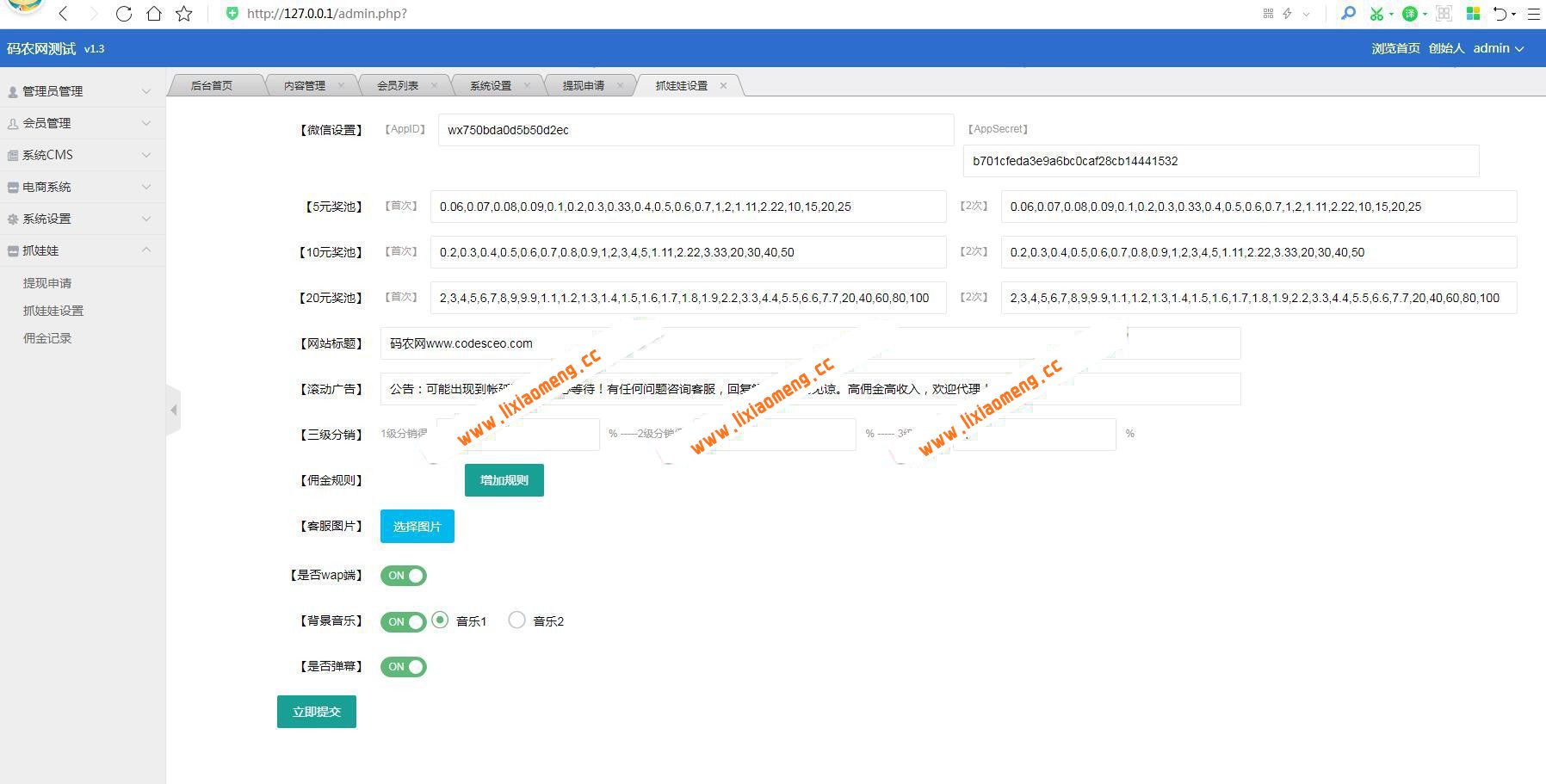The image size is (1546, 784).
Task: Disable the 是否弹幕 switch
Action: pyautogui.click(x=403, y=666)
